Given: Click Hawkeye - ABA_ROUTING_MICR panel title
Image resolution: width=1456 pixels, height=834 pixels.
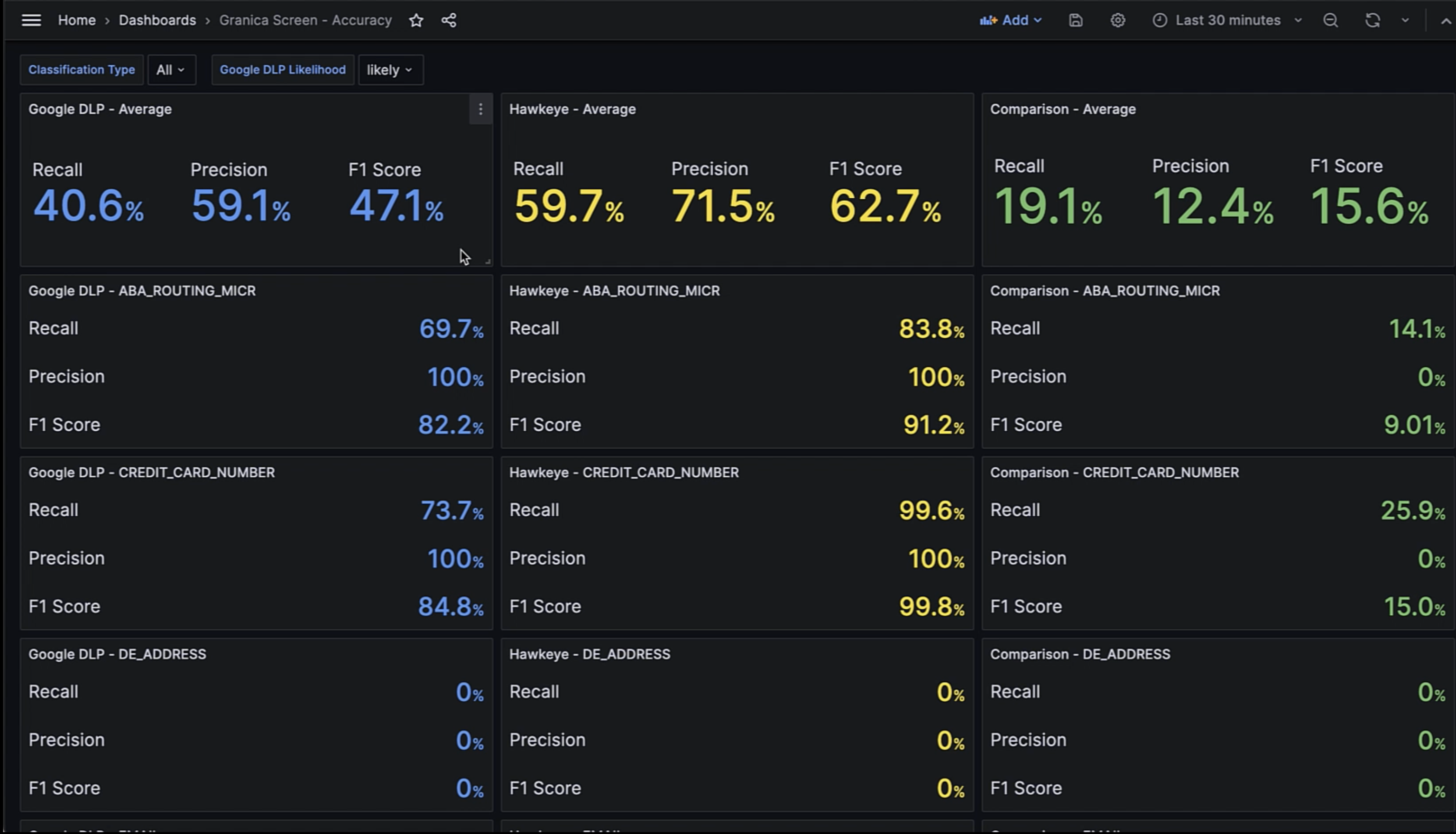Looking at the screenshot, I should pyautogui.click(x=614, y=291).
